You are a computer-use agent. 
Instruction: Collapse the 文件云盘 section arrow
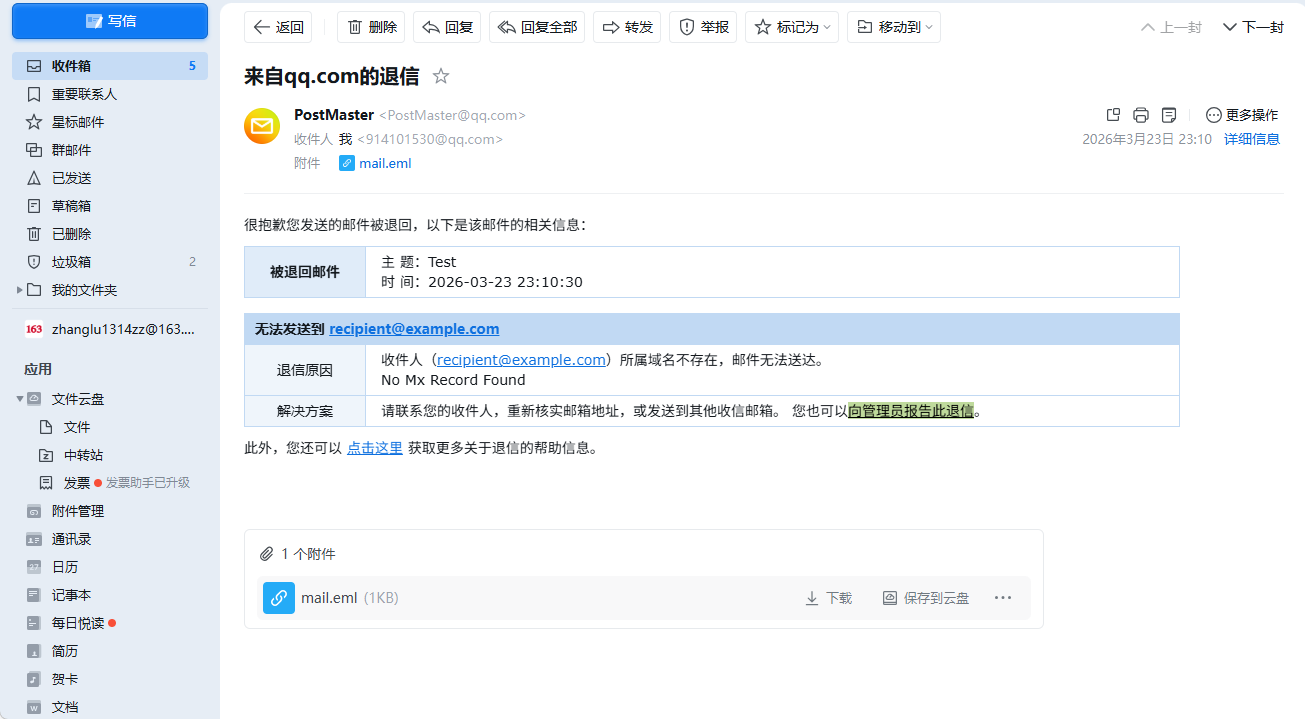(x=20, y=399)
